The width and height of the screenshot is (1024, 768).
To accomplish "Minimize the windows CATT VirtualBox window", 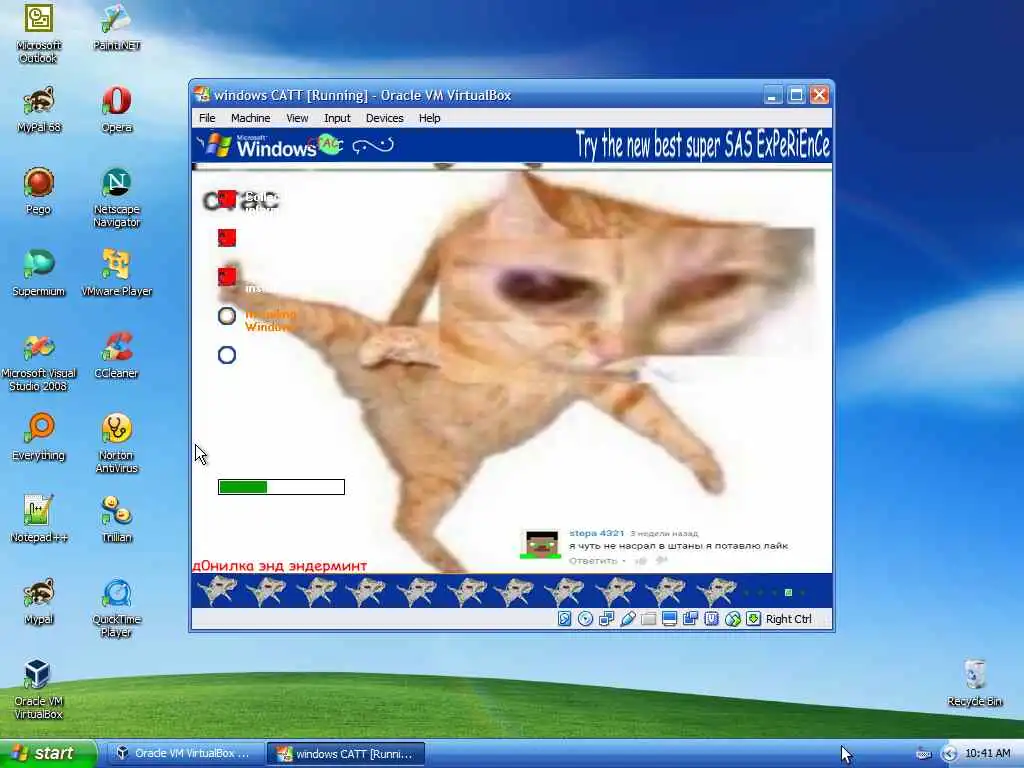I will coord(773,95).
